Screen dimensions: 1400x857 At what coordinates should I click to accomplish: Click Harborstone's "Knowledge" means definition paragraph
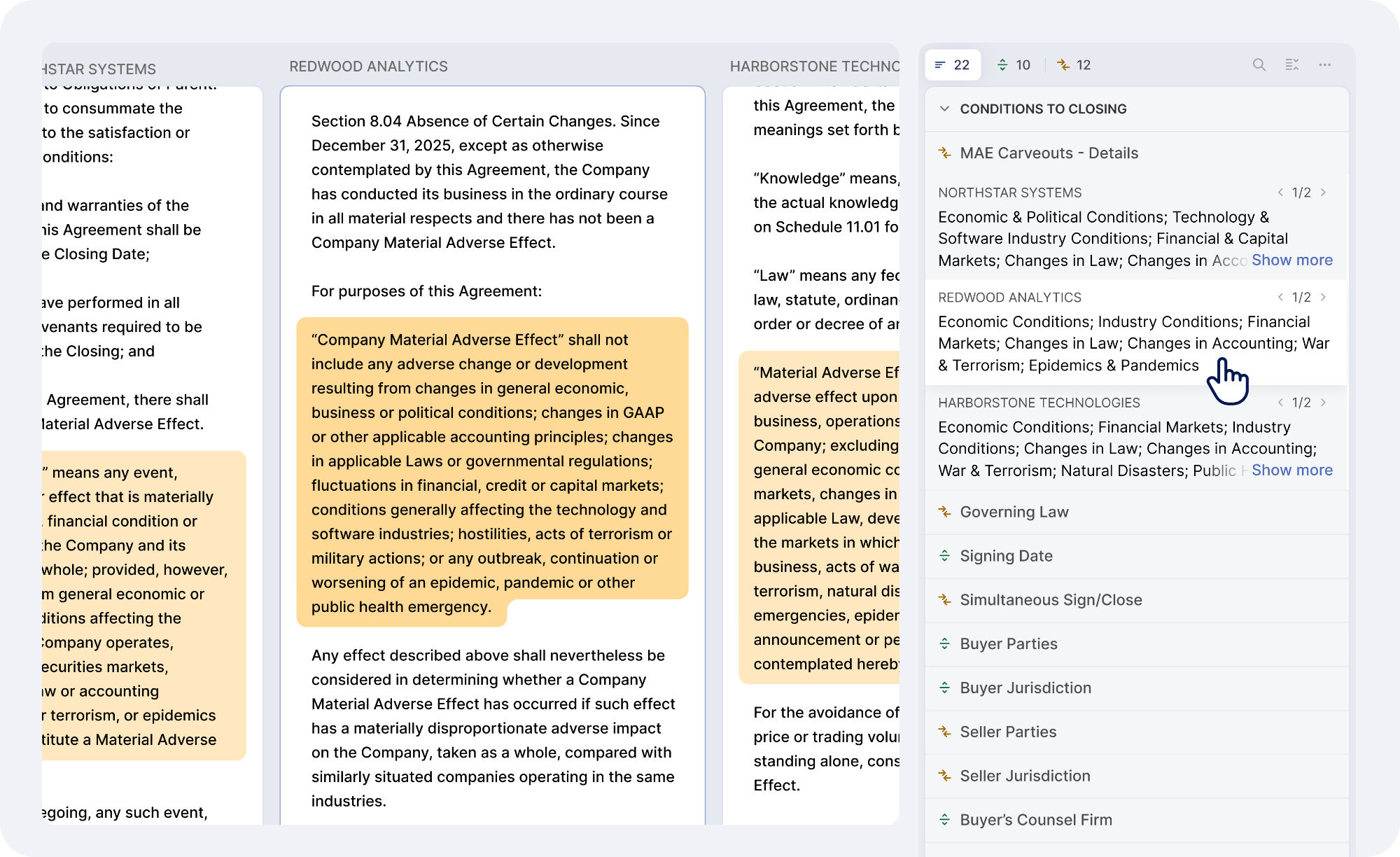coord(826,202)
